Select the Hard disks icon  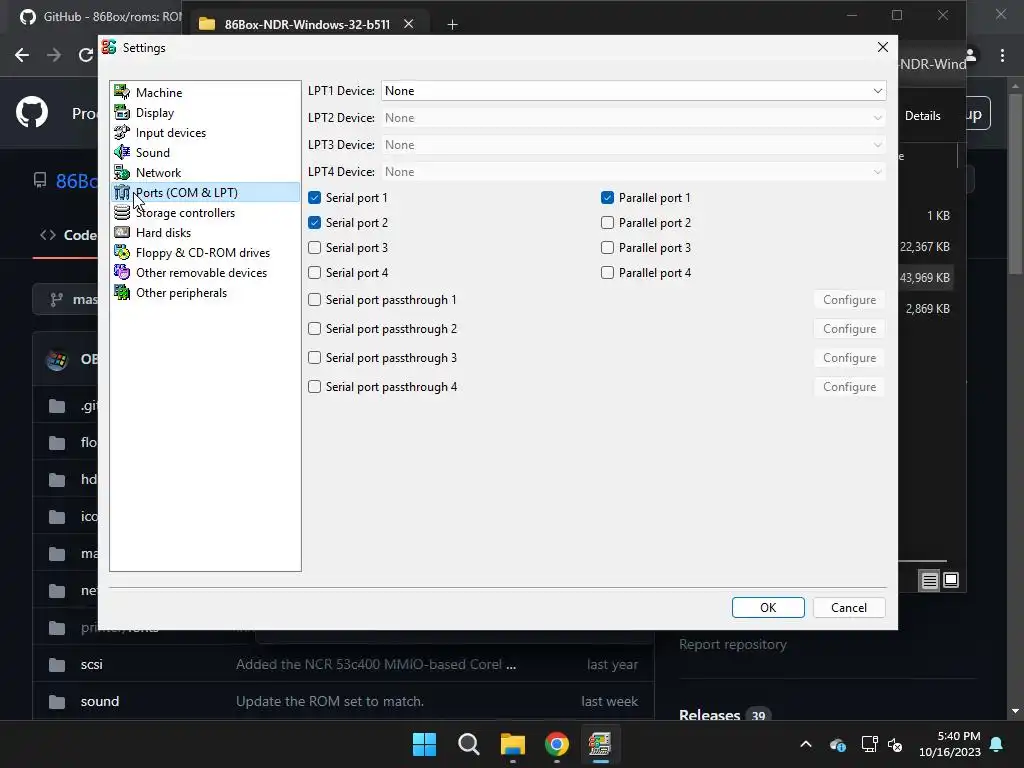point(122,232)
